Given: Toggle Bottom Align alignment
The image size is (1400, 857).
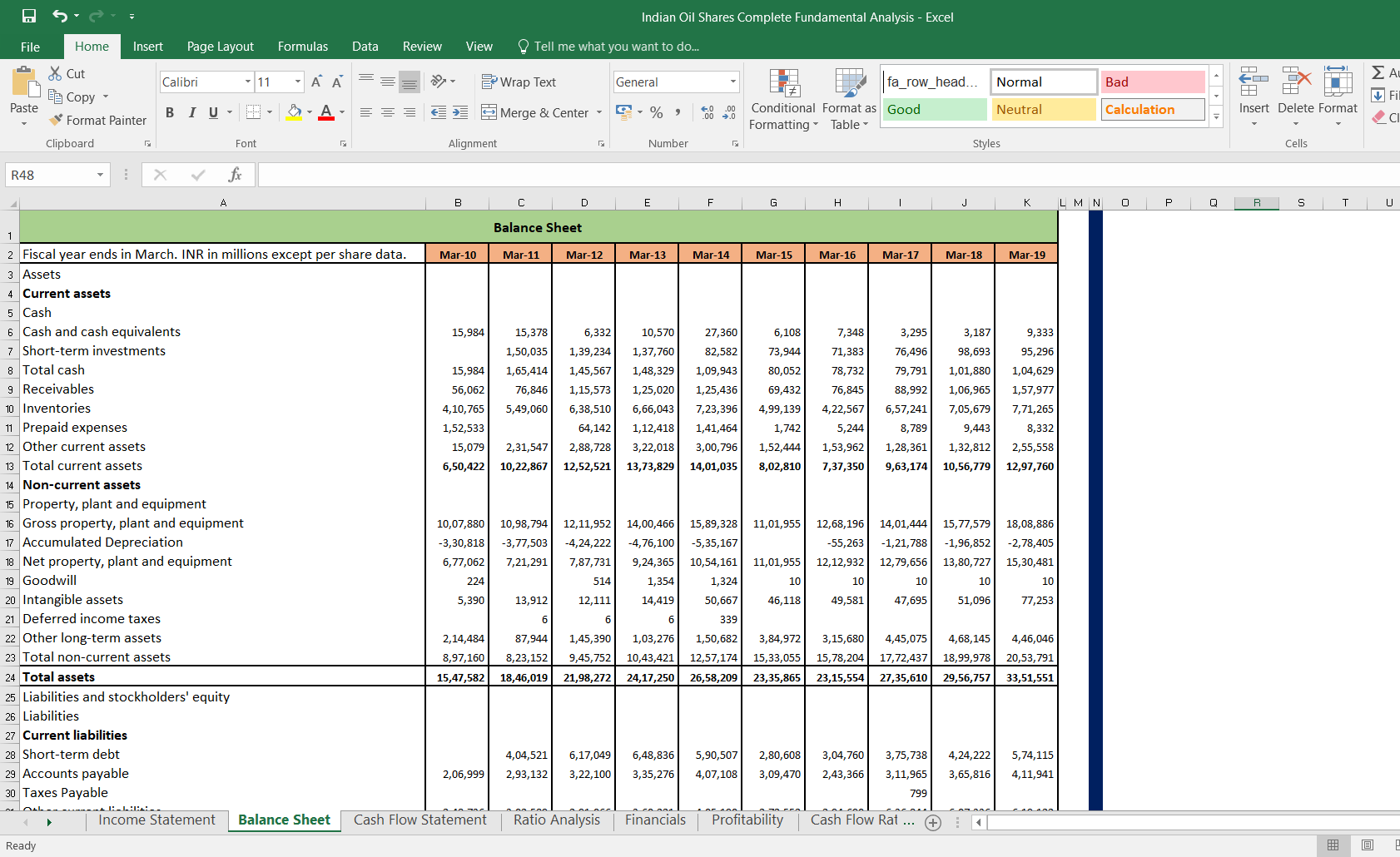Looking at the screenshot, I should pyautogui.click(x=409, y=82).
